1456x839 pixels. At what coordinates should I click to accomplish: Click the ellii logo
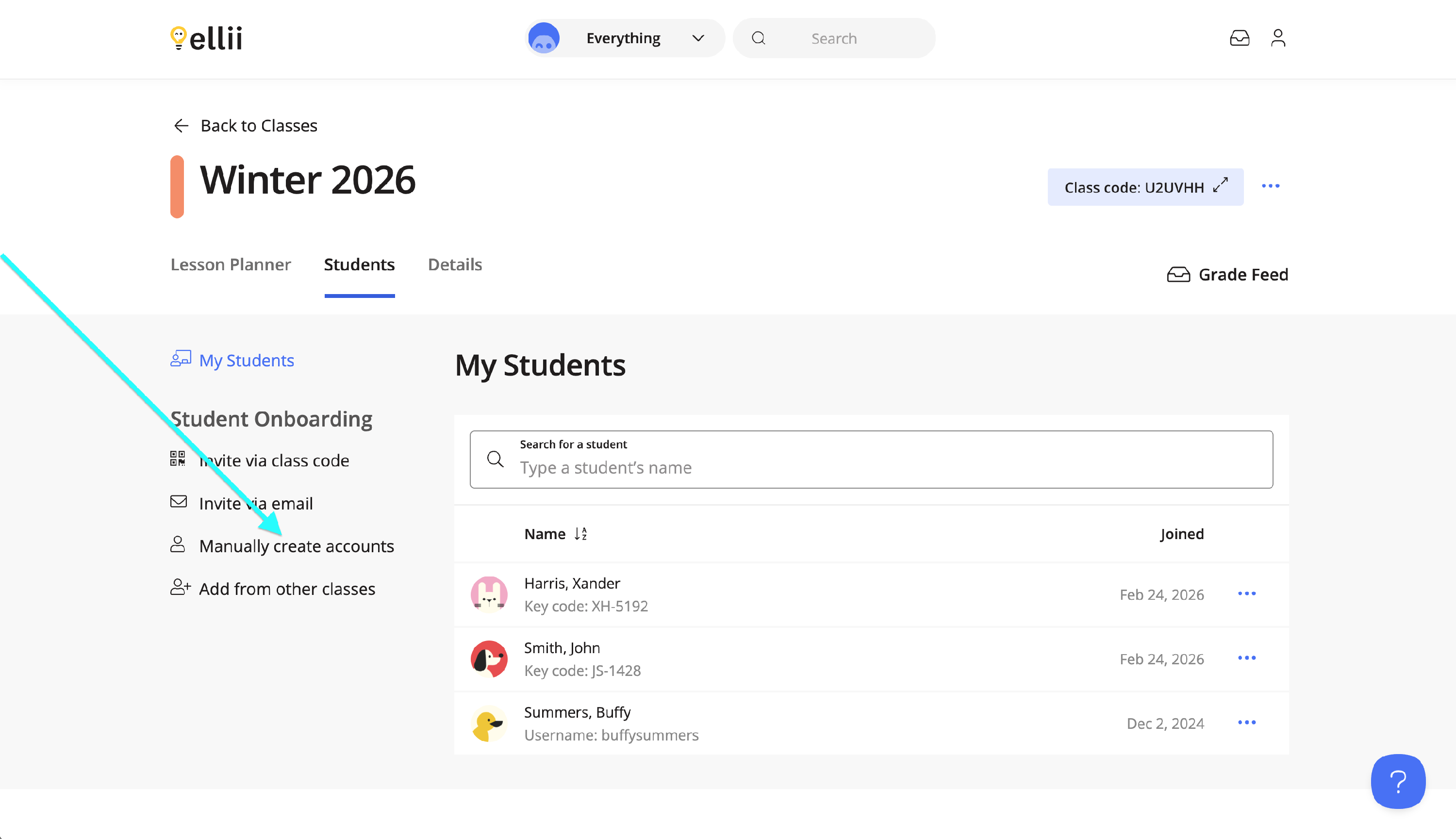pos(206,38)
